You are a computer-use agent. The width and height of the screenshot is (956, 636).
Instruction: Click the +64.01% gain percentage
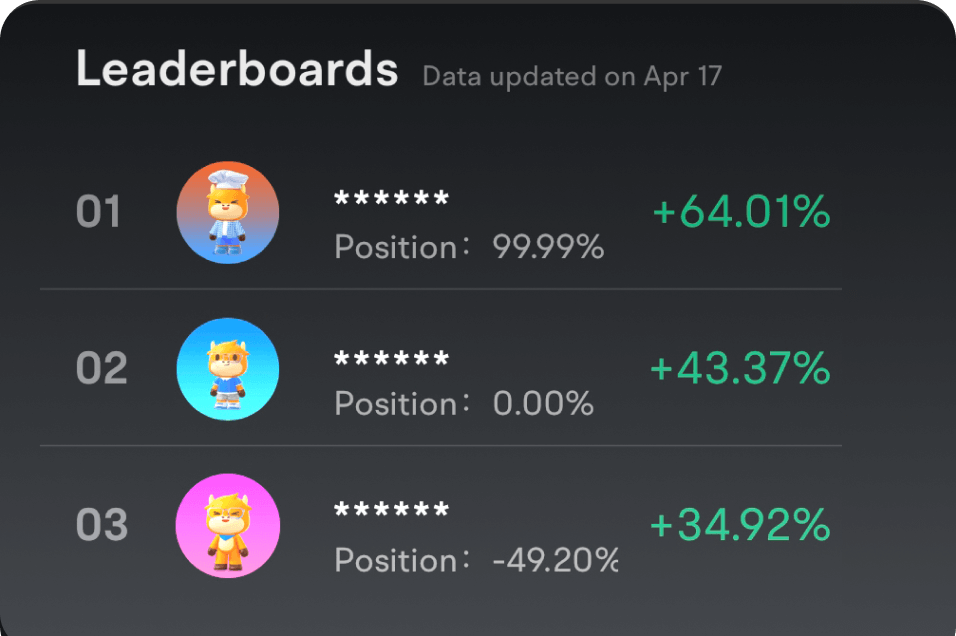click(x=739, y=212)
